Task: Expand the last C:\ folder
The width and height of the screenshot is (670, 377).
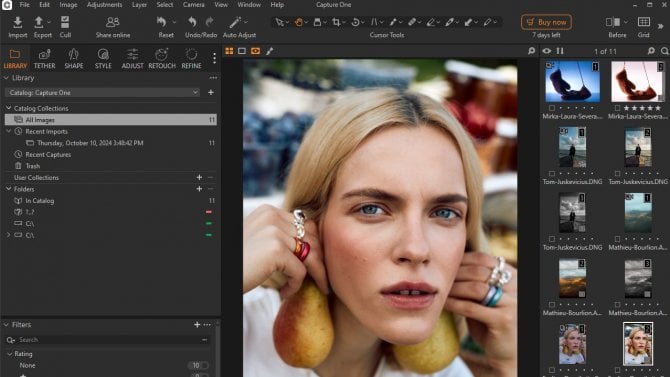Action: tap(9, 235)
